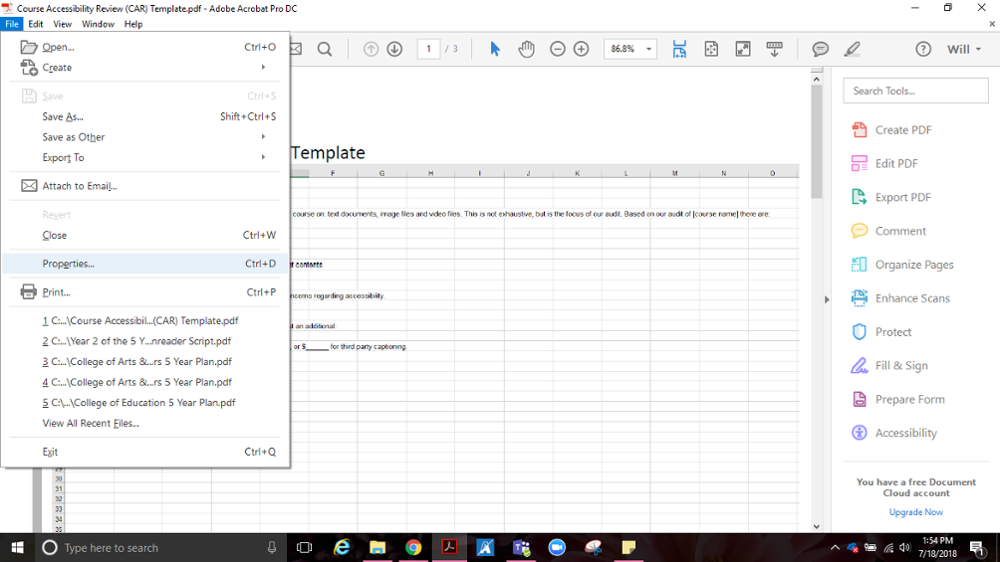Viewport: 1000px width, 562px height.
Task: Open Task View on the taskbar
Action: click(x=305, y=548)
